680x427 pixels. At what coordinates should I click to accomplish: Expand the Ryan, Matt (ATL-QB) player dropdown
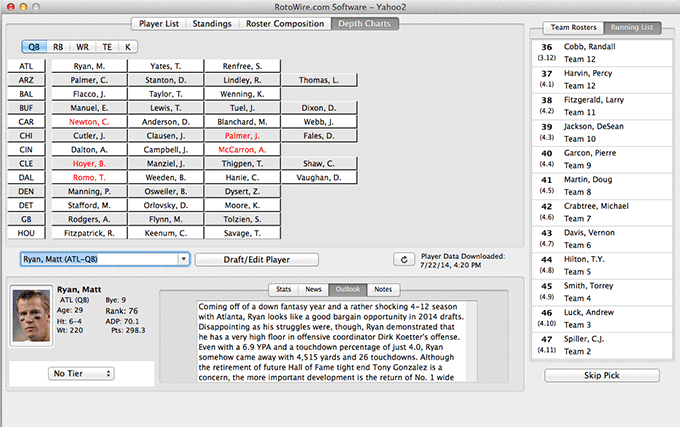coord(184,259)
